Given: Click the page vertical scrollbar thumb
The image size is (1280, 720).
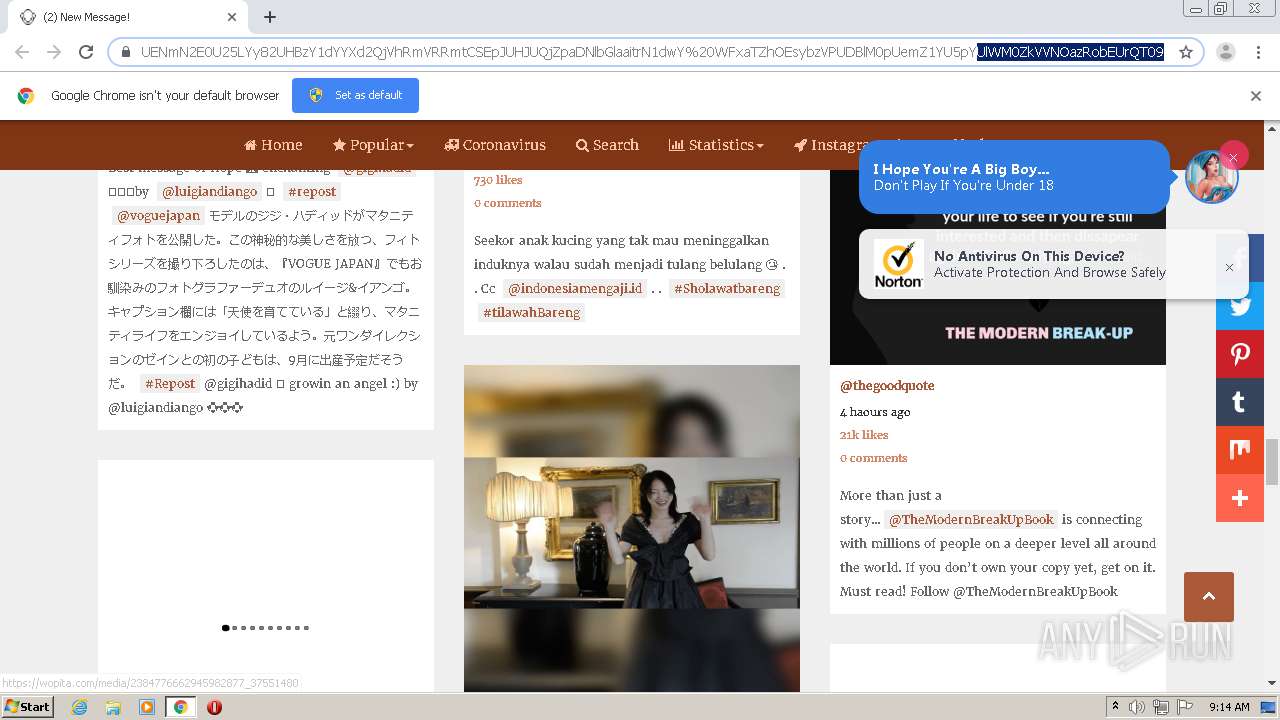Looking at the screenshot, I should (1272, 462).
